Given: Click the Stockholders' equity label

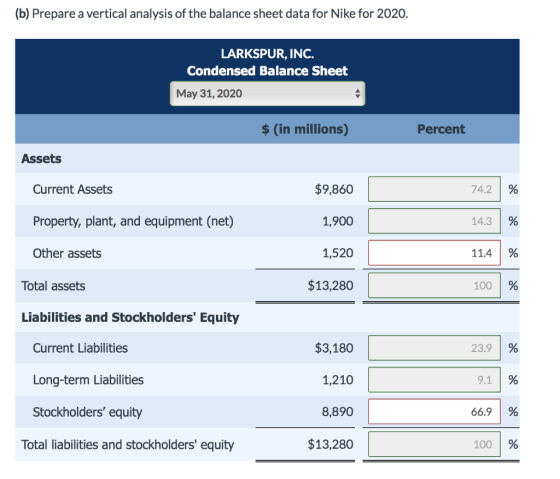Looking at the screenshot, I should pyautogui.click(x=88, y=412).
